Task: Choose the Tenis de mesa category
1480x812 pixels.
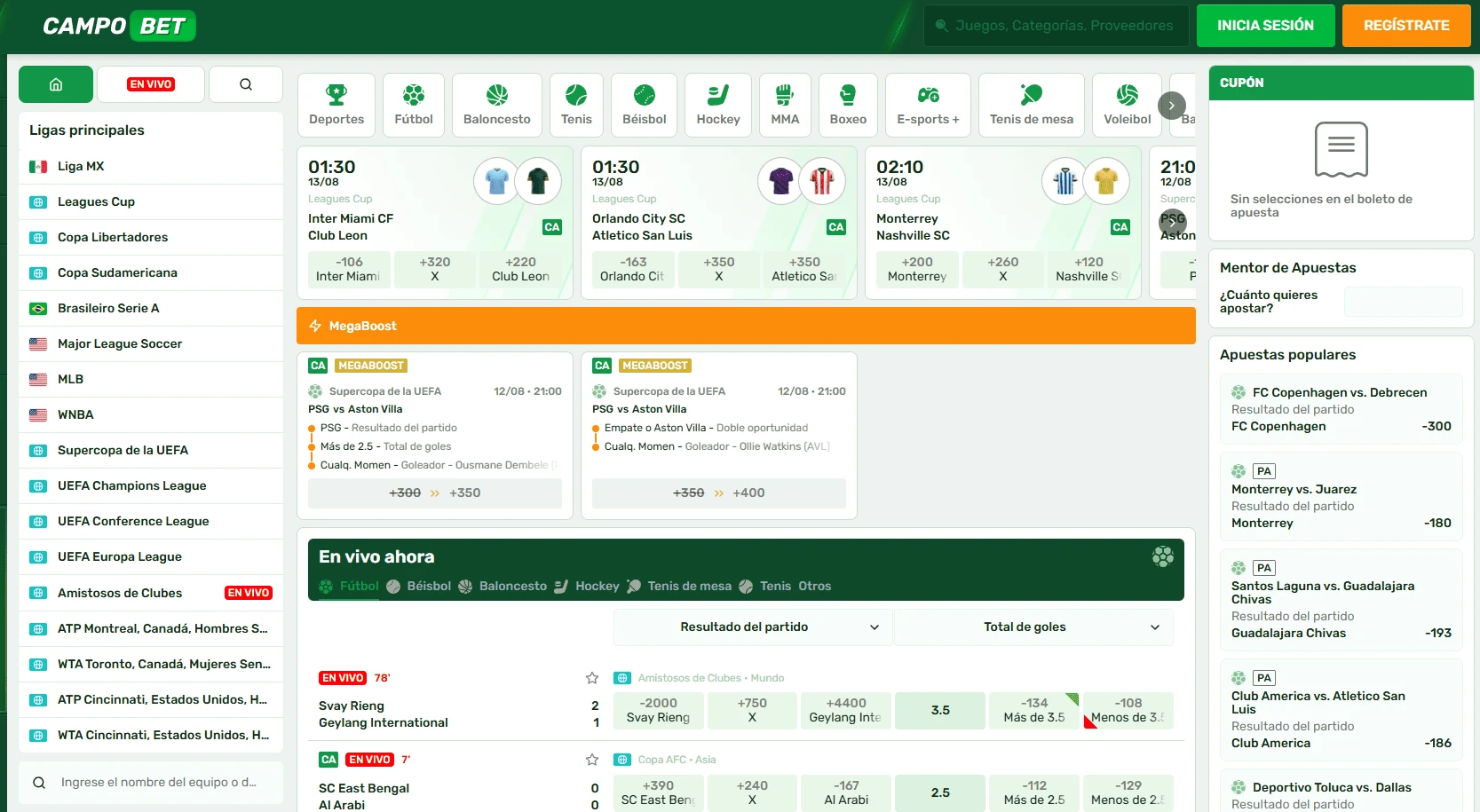Action: click(1032, 105)
